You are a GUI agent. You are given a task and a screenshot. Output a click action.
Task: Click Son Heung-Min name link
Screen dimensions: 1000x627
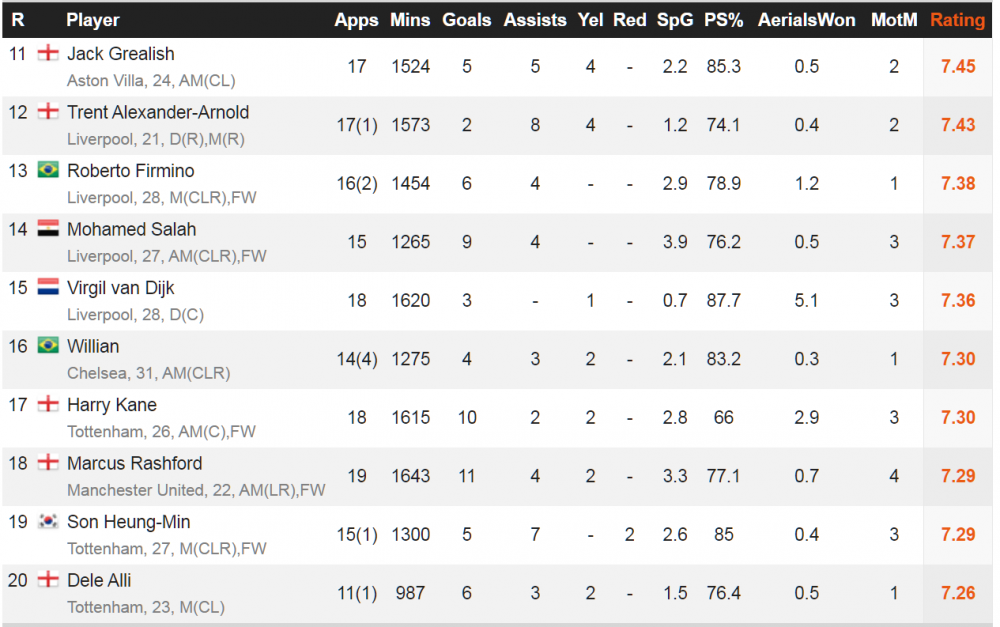click(x=128, y=522)
